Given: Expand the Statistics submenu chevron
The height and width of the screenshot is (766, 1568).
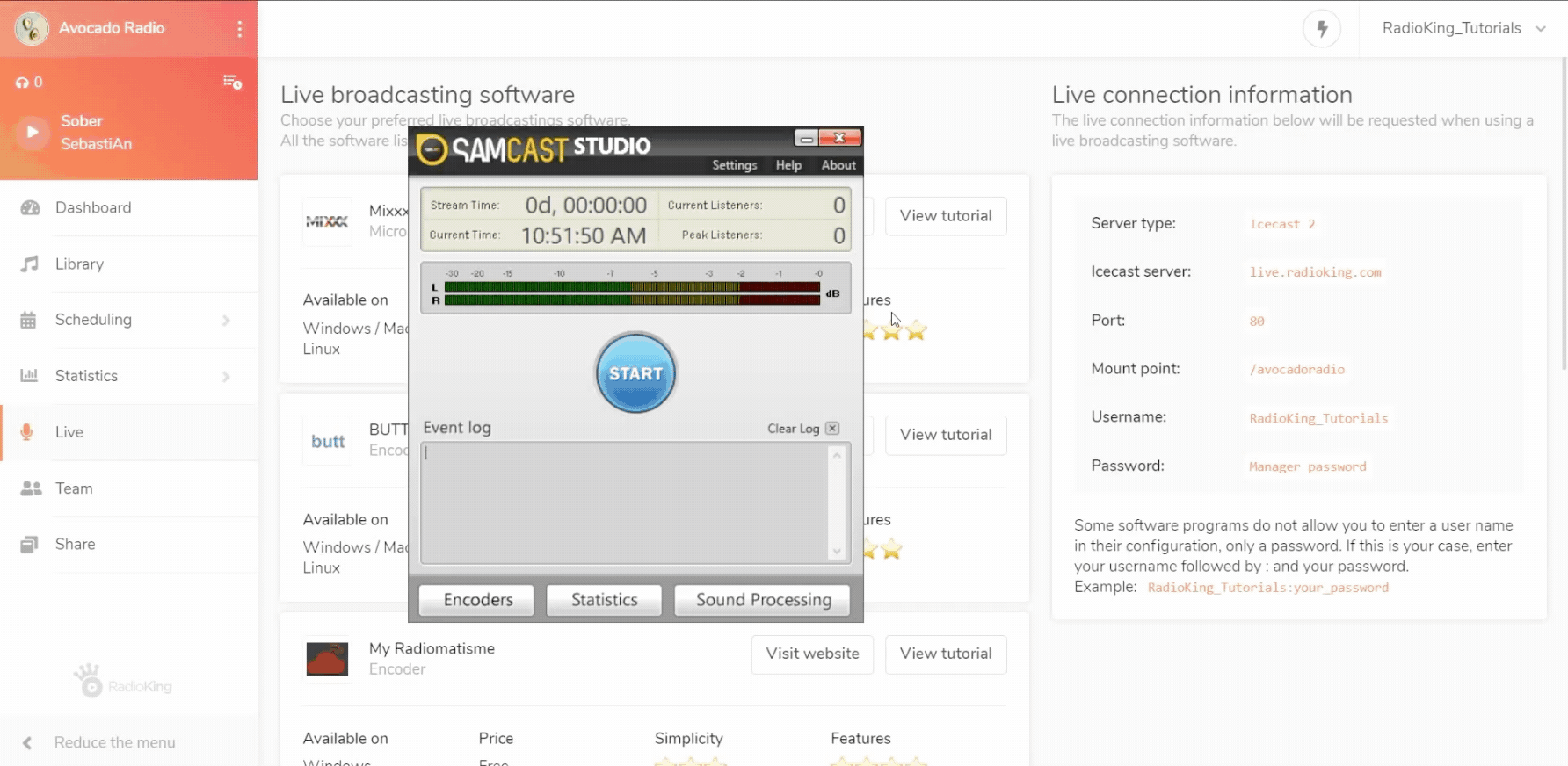Looking at the screenshot, I should click(226, 377).
